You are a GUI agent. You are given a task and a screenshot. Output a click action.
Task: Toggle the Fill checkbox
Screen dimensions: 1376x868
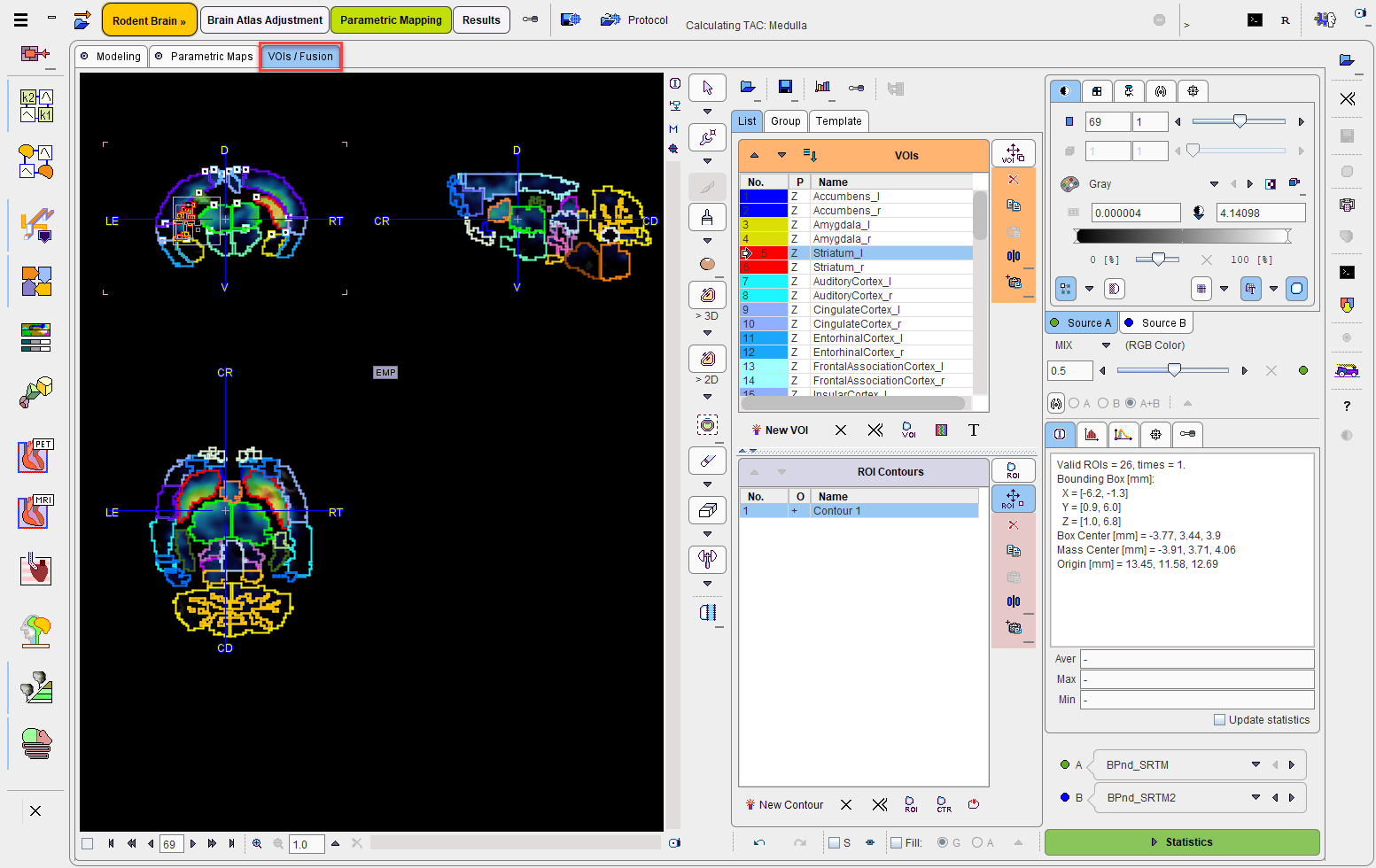click(896, 842)
